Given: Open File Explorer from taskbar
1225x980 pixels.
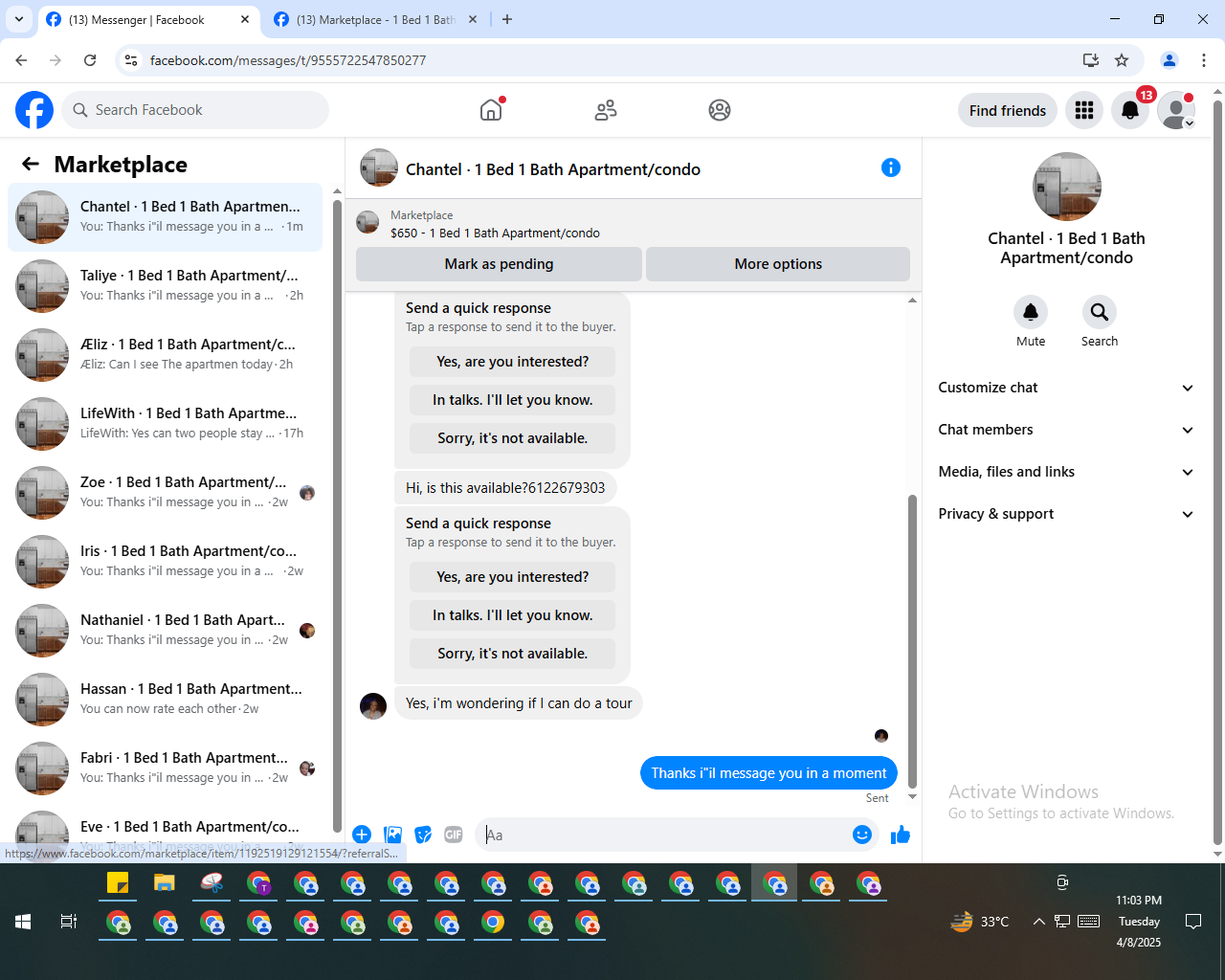Looking at the screenshot, I should coord(165,883).
